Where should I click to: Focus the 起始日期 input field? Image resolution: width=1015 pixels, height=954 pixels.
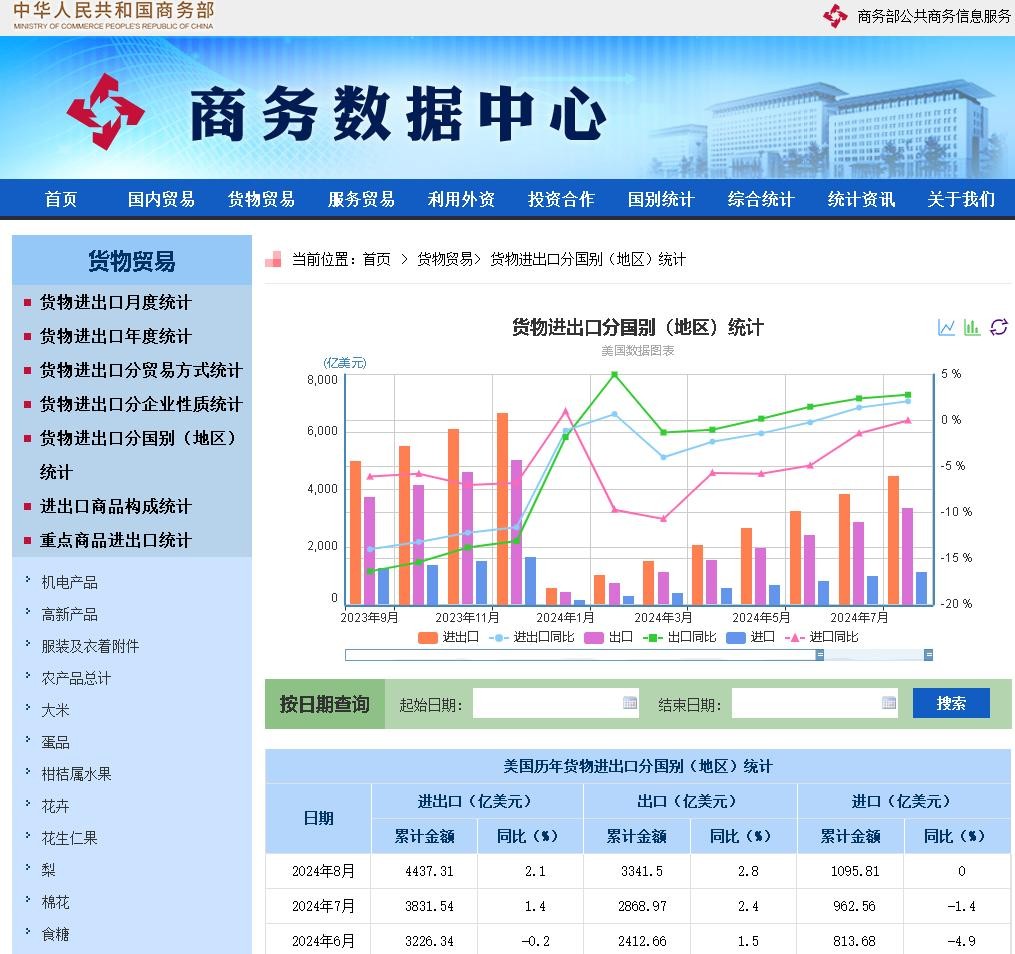tap(546, 703)
